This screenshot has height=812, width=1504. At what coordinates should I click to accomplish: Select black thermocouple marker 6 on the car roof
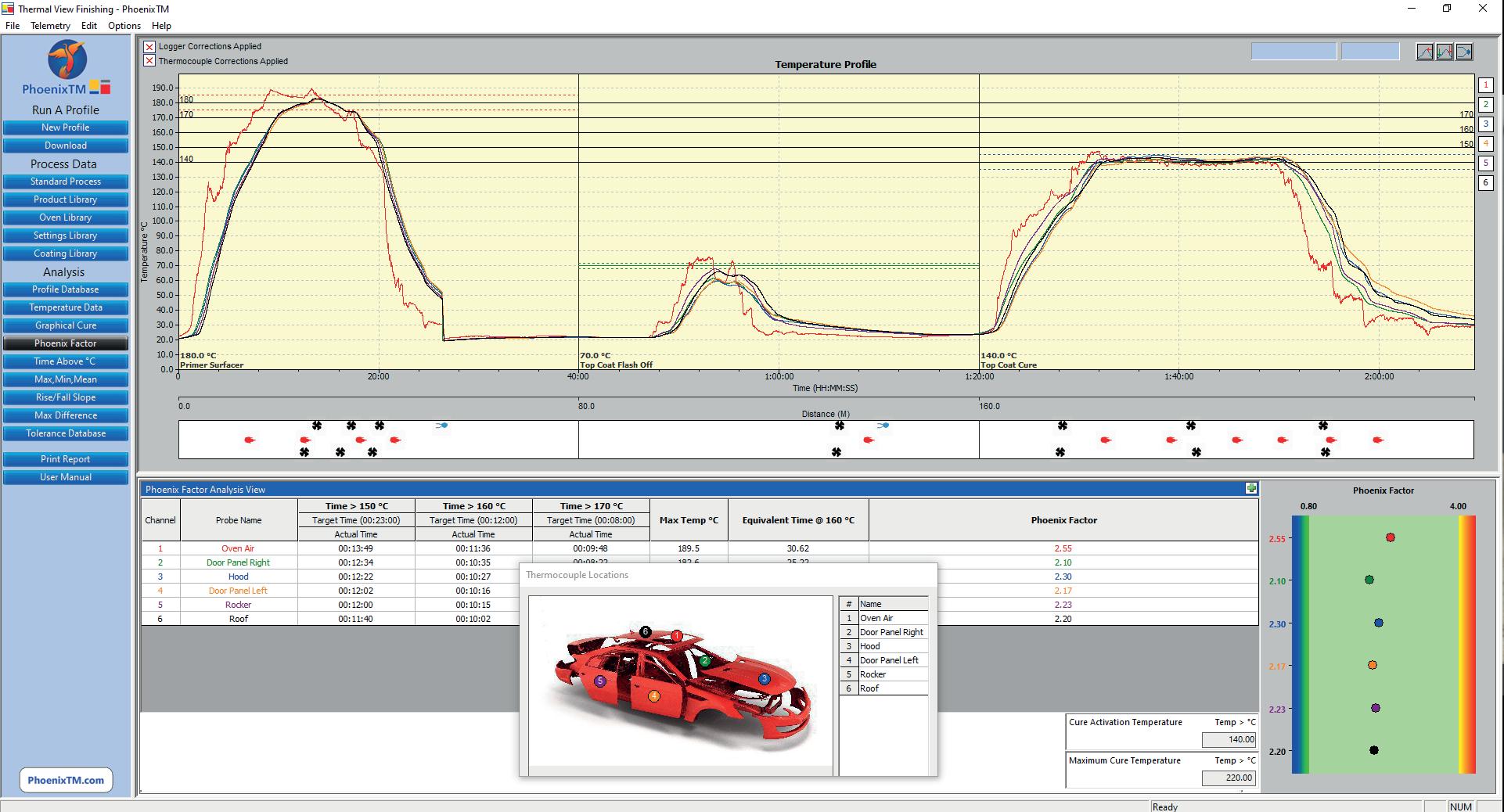[x=645, y=631]
